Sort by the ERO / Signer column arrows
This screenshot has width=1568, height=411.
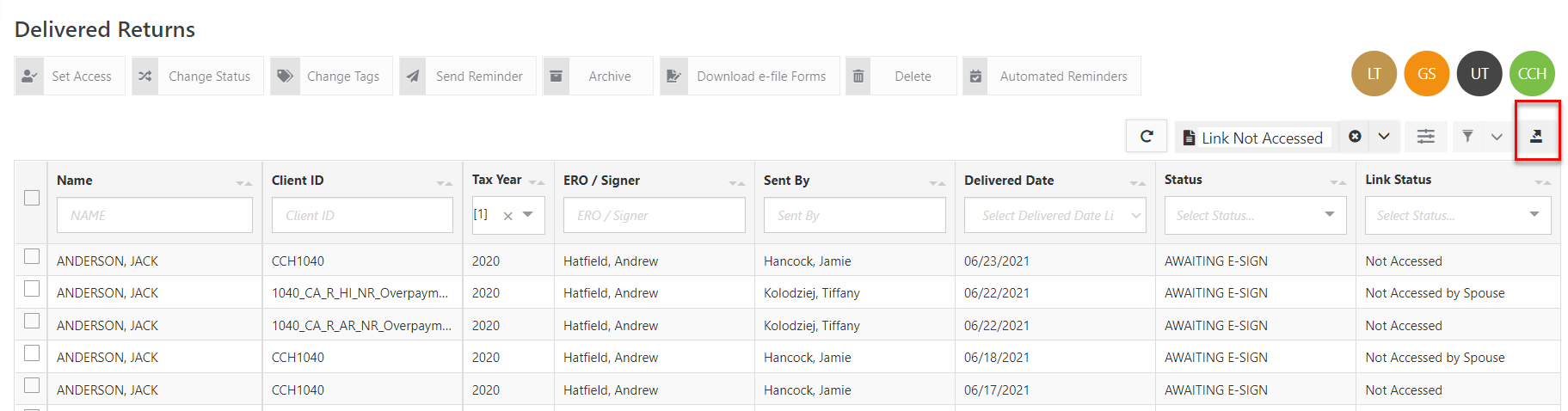[737, 182]
